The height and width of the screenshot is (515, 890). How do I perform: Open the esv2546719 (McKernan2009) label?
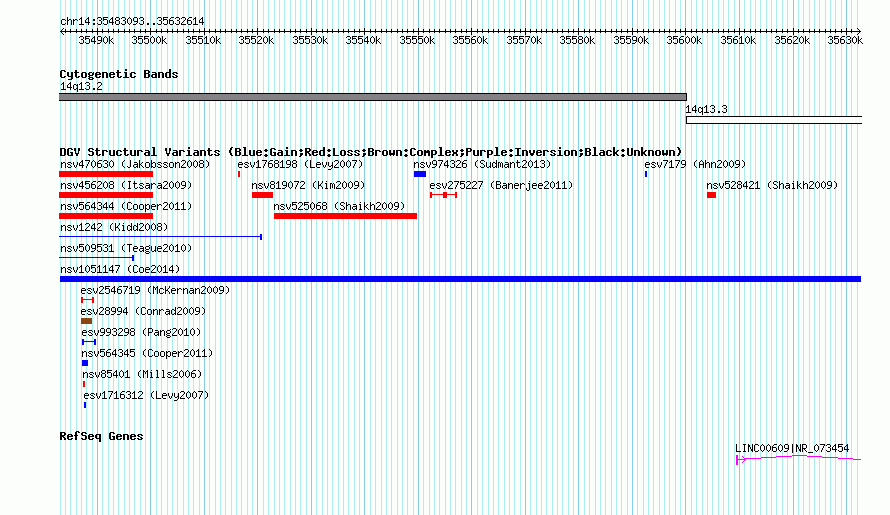(x=155, y=290)
